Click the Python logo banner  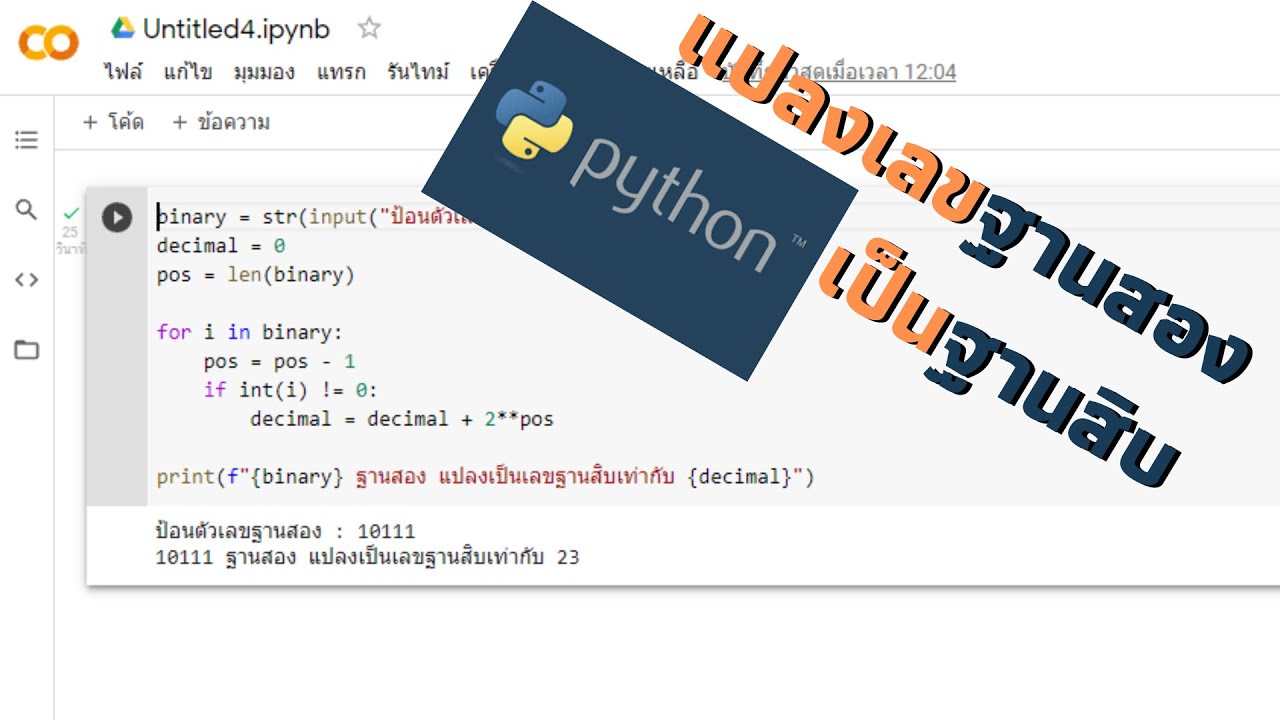[640, 190]
